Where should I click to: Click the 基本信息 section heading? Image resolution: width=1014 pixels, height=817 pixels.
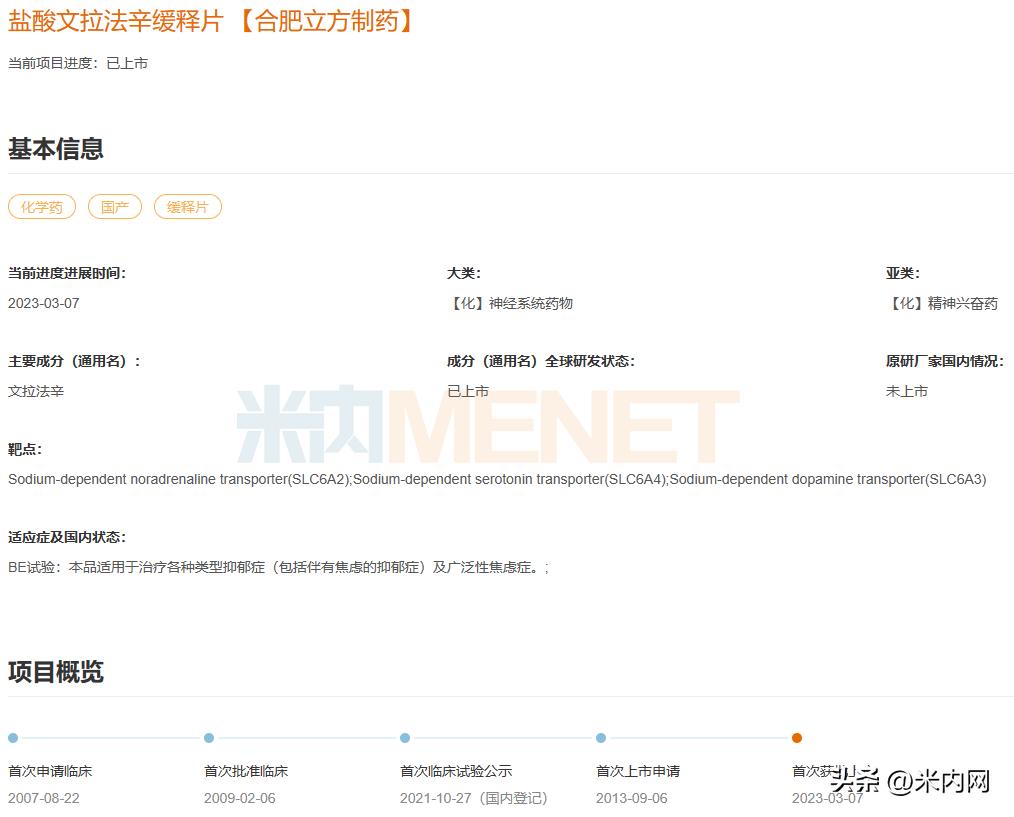56,149
